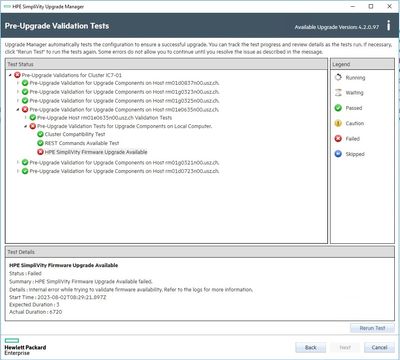Select Upgrade Components on Local Computer row text
This screenshot has width=400, height=360.
point(124,126)
